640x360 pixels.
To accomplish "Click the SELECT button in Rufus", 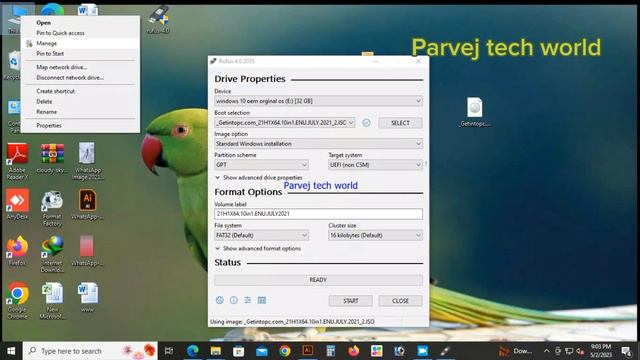I will tap(400, 123).
